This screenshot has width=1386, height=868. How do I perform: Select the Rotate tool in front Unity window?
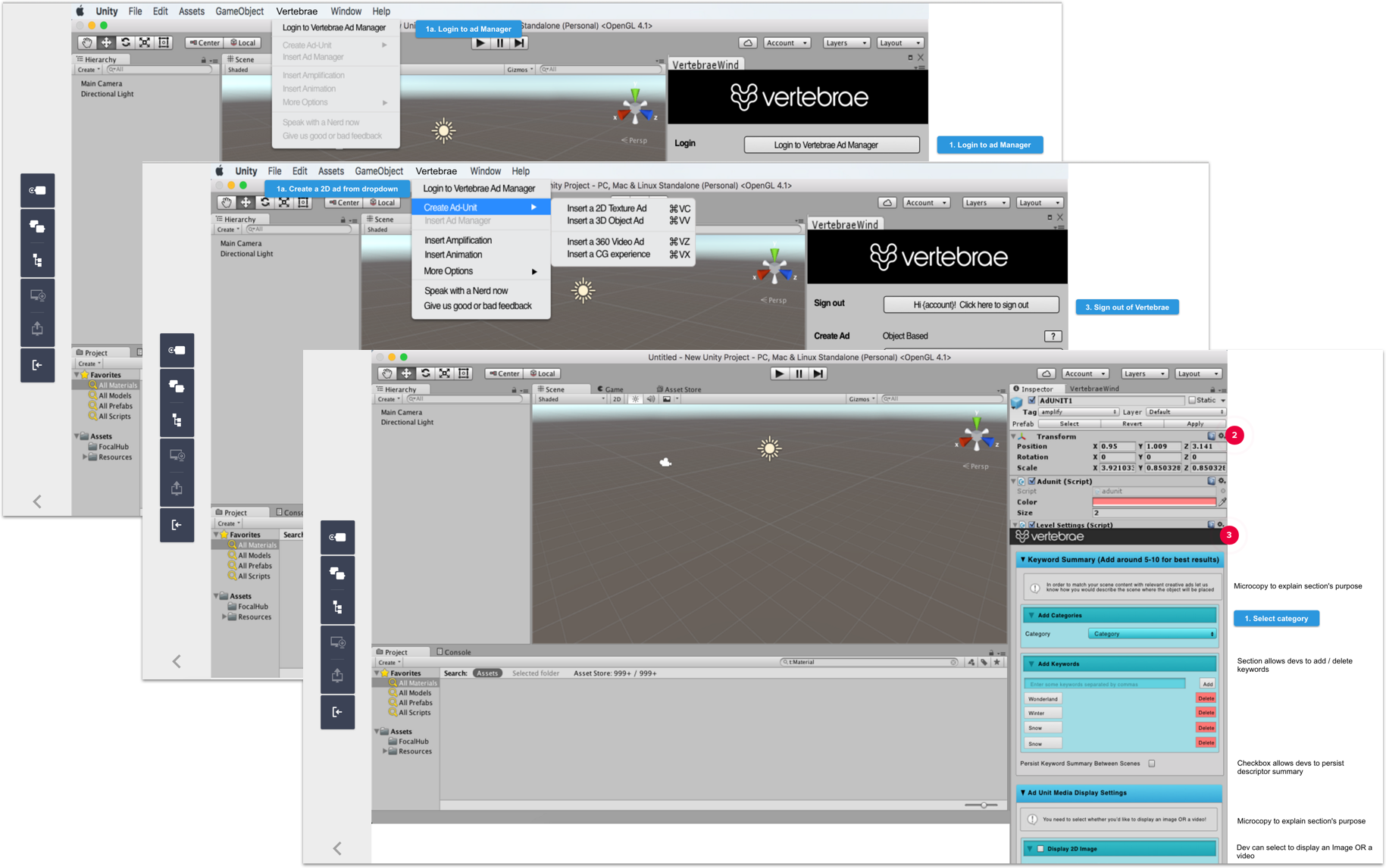425,373
